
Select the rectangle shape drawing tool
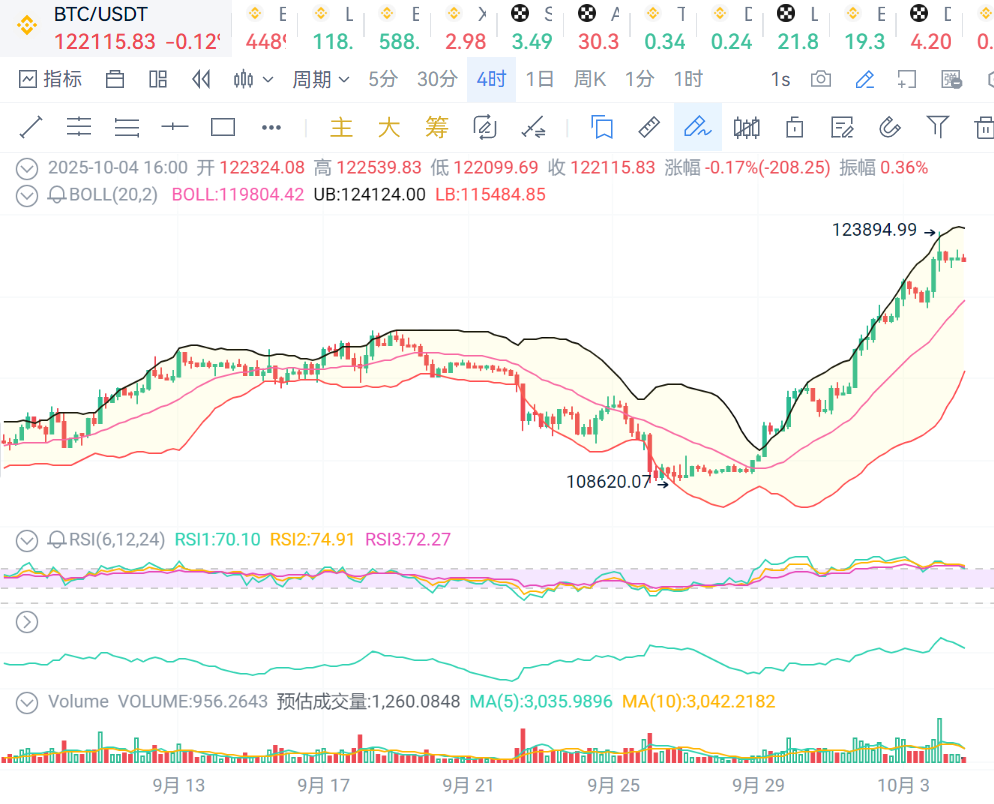pyautogui.click(x=223, y=127)
